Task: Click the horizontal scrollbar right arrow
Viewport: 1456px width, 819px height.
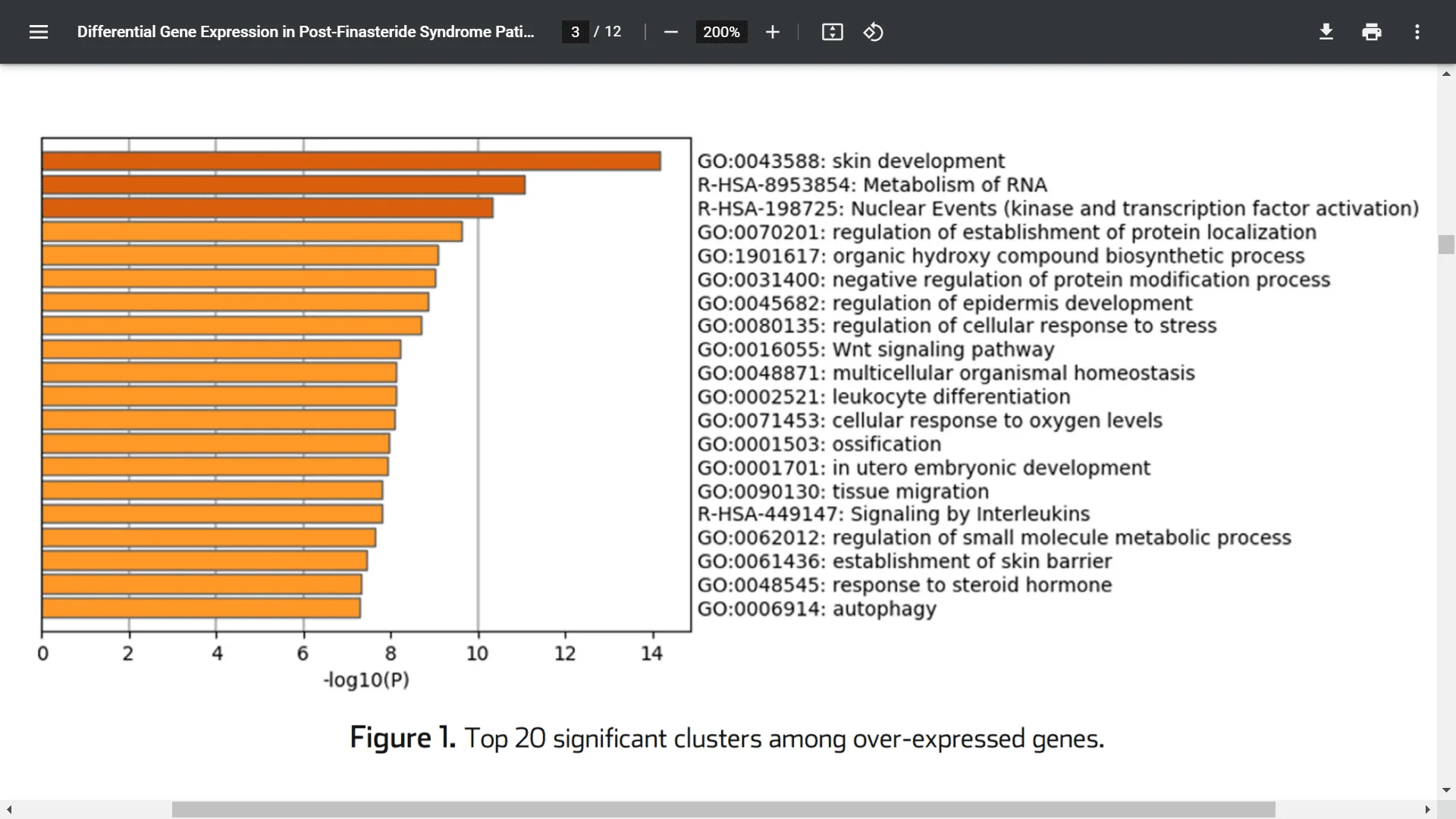Action: [x=1427, y=810]
